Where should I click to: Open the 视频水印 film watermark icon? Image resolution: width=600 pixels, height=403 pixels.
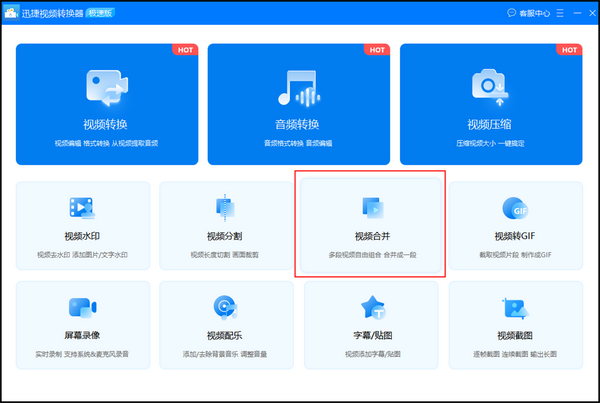pos(83,208)
